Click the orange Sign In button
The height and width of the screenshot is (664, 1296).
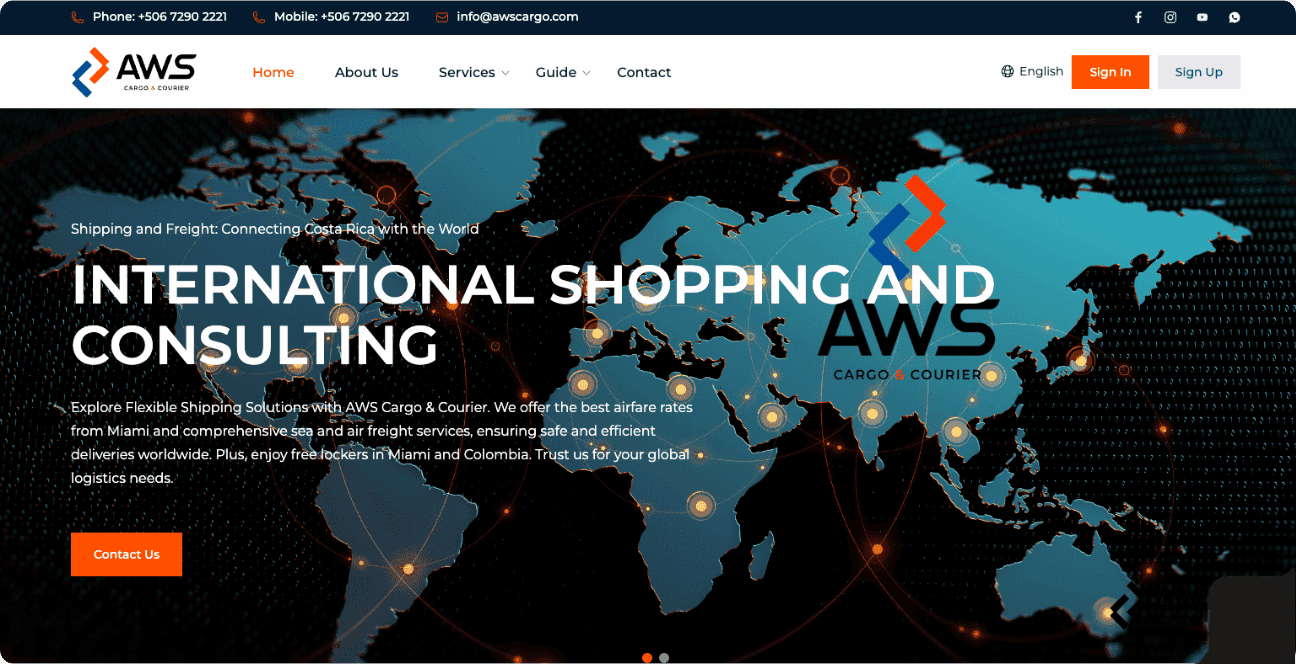click(x=1110, y=72)
